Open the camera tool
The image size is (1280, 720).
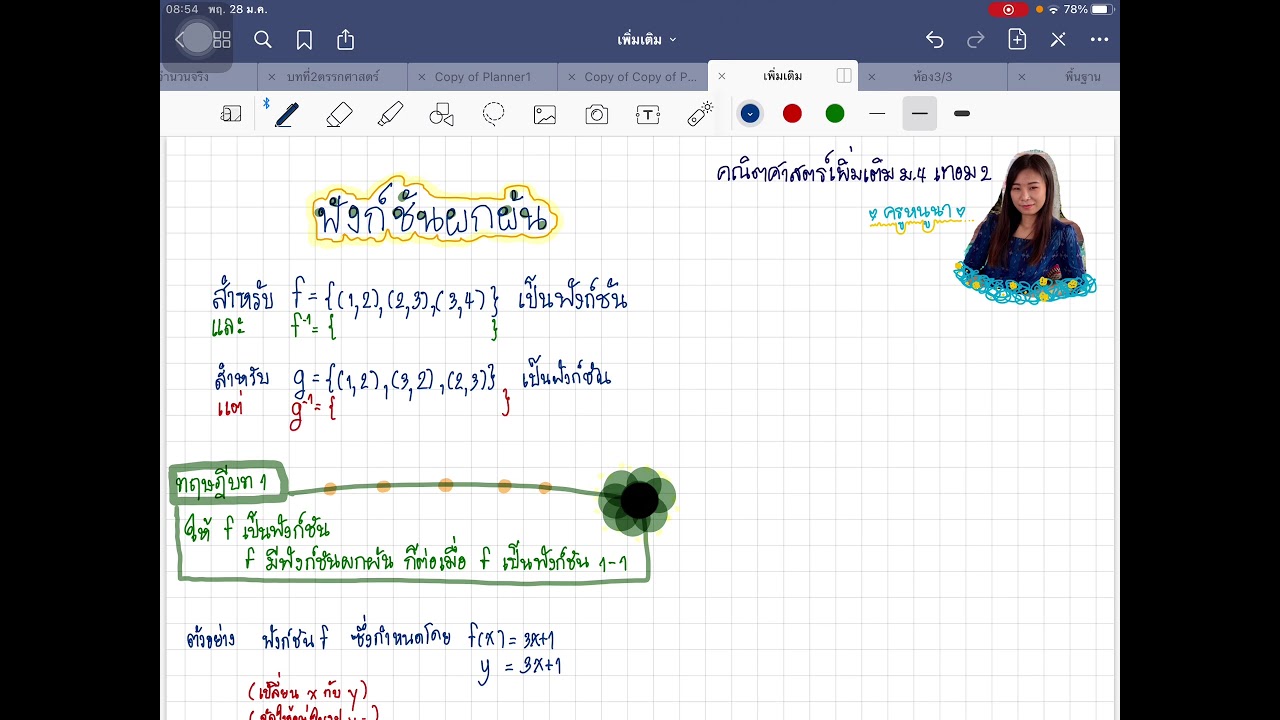[597, 114]
